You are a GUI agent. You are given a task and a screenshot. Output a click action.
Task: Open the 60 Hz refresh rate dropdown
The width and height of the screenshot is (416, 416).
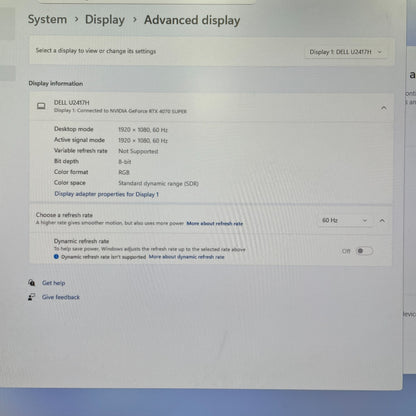(344, 220)
